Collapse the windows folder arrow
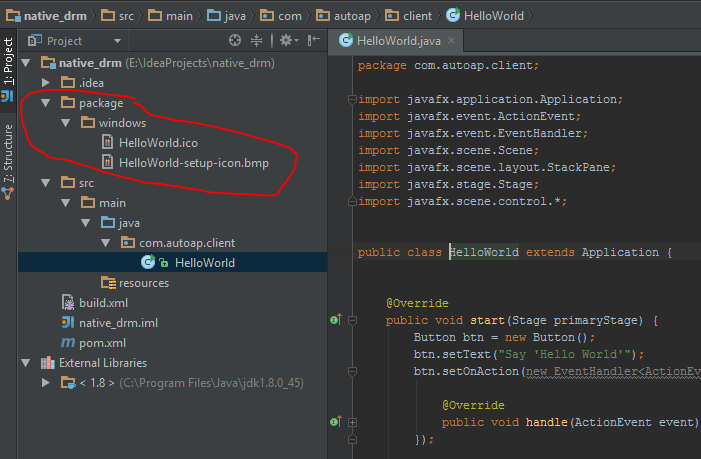 click(66, 123)
